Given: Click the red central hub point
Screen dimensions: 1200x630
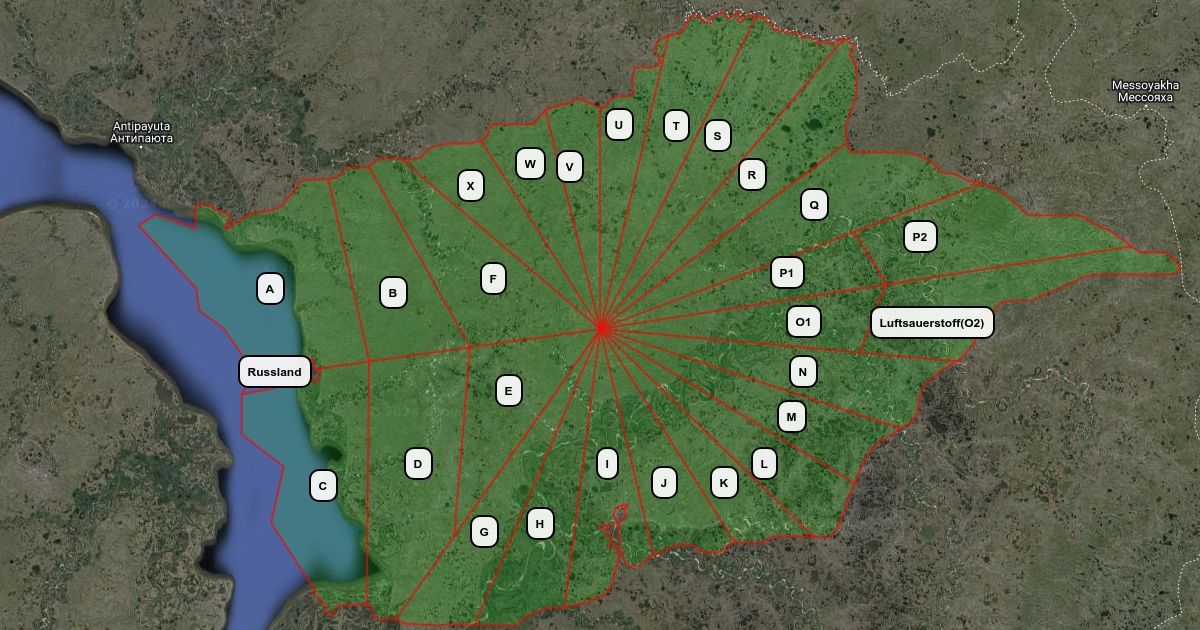Looking at the screenshot, I should (601, 327).
